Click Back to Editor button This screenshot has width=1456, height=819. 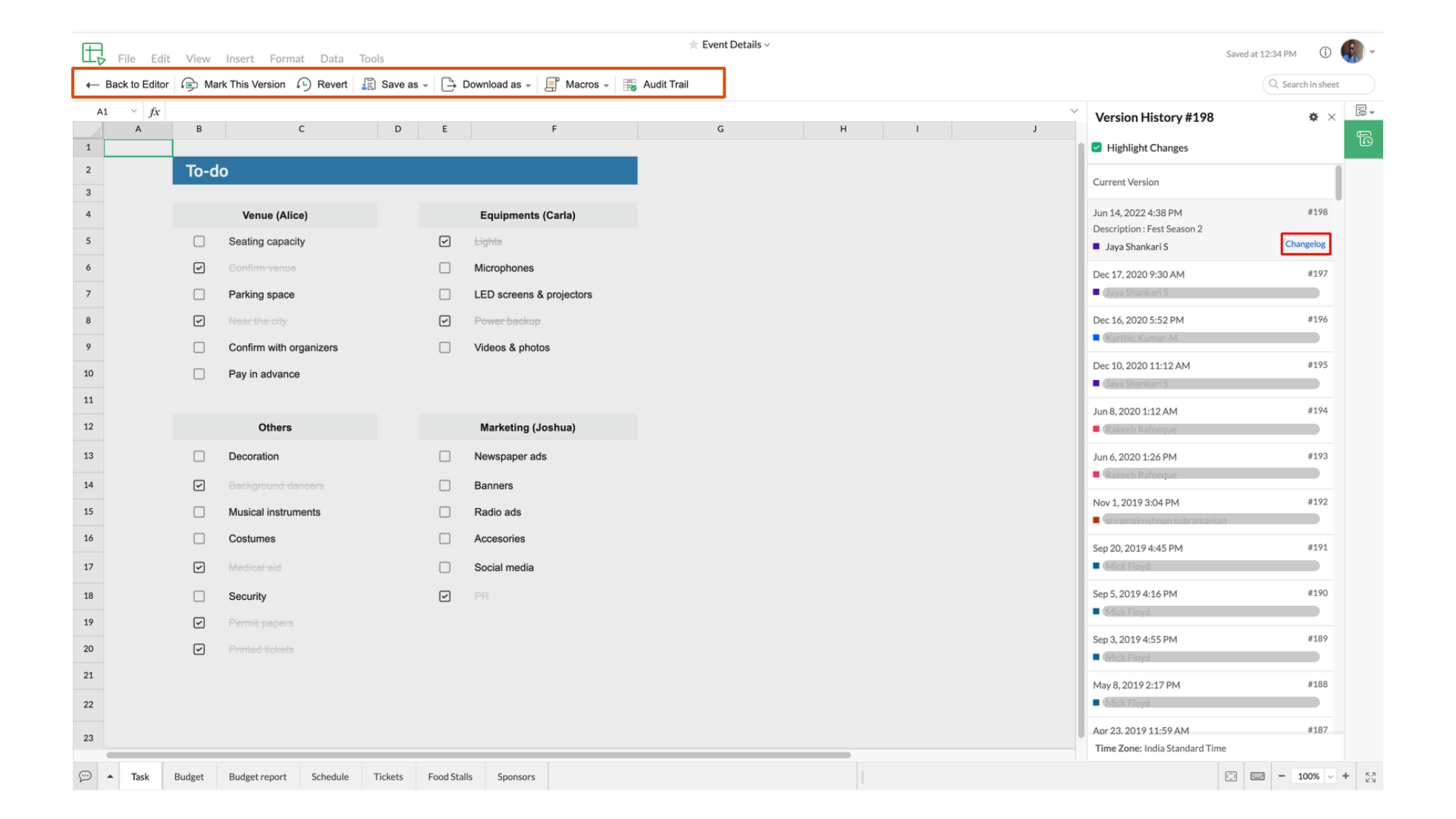tap(127, 84)
